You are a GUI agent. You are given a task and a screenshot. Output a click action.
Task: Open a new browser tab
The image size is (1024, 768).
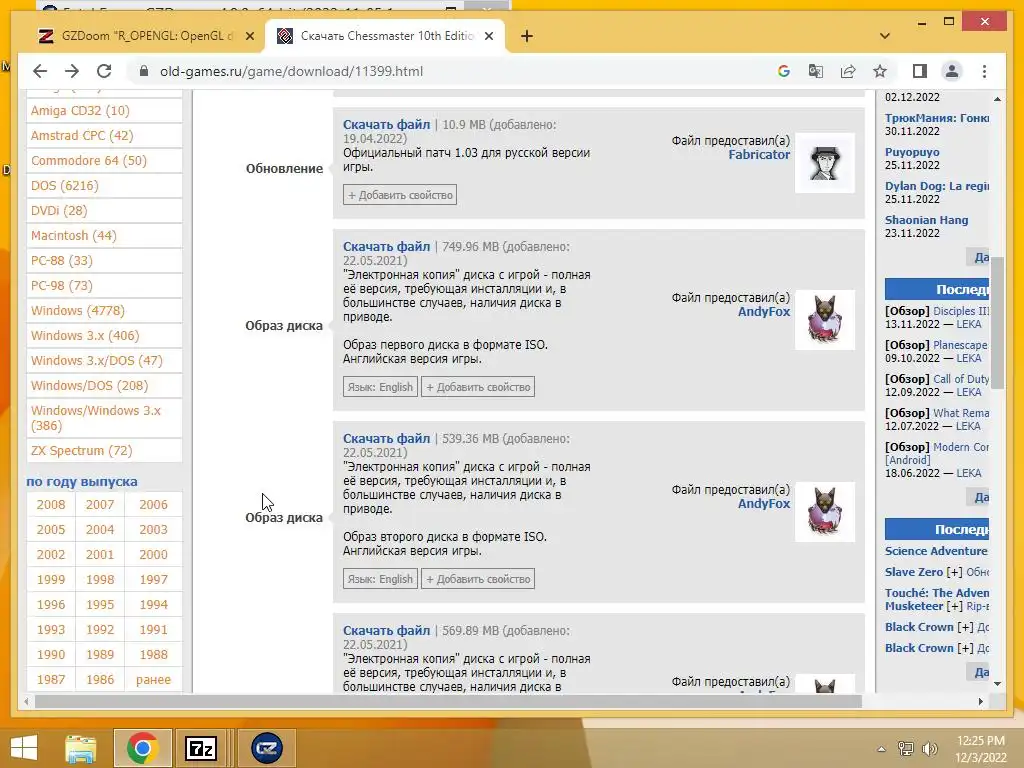coord(527,36)
